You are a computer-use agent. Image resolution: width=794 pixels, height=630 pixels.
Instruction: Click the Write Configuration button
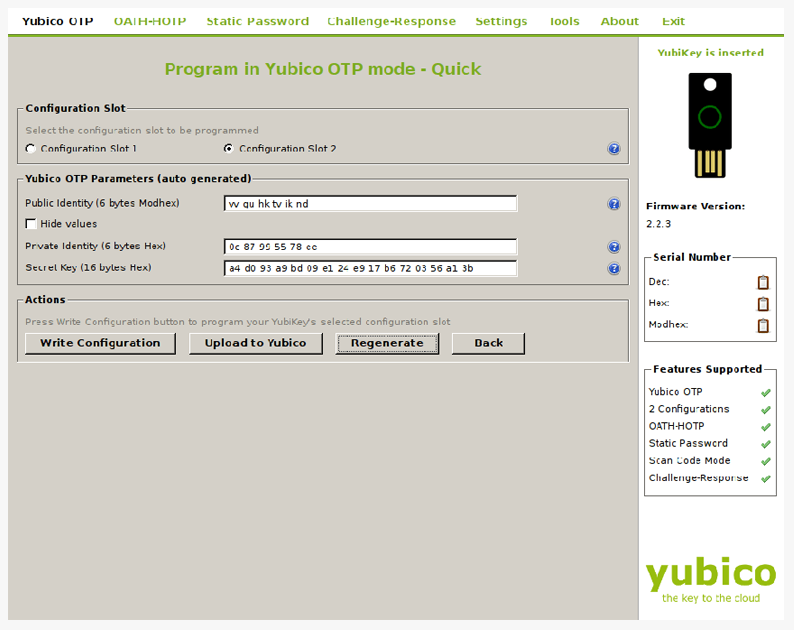click(100, 343)
